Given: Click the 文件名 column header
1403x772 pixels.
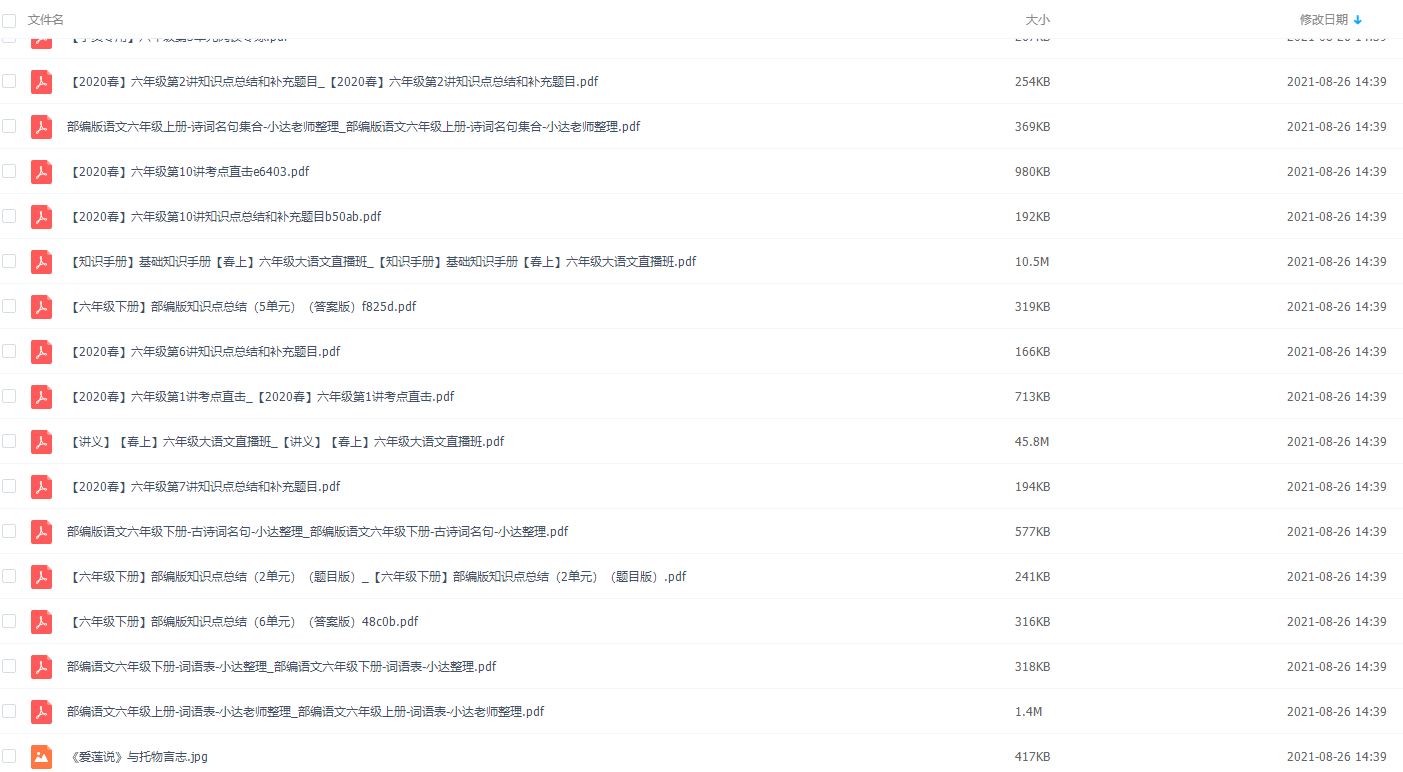Looking at the screenshot, I should coord(42,19).
